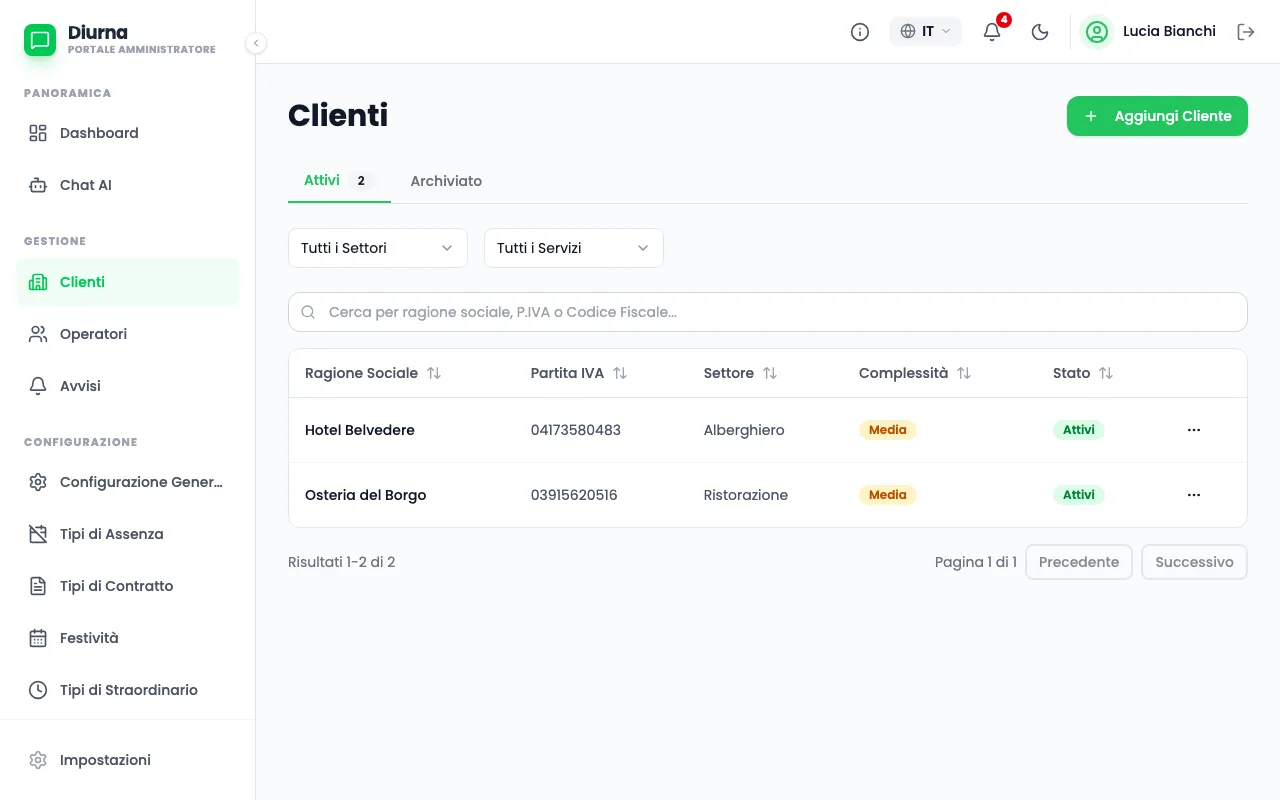Sort by Partita IVA column arrows
The image size is (1280, 800).
pos(620,373)
